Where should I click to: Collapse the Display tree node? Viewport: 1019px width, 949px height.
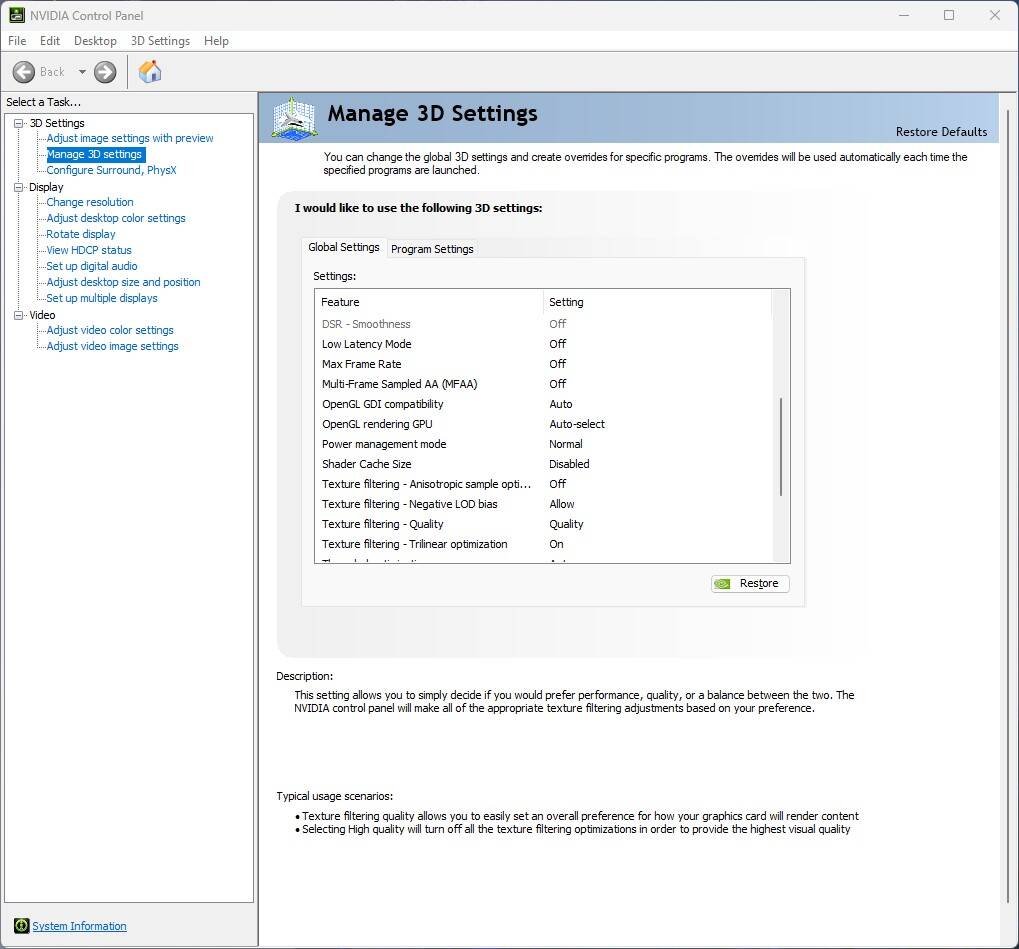18,187
